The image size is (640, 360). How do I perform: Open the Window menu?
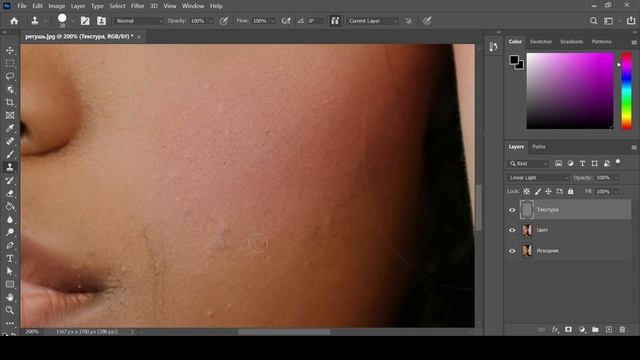tap(193, 6)
